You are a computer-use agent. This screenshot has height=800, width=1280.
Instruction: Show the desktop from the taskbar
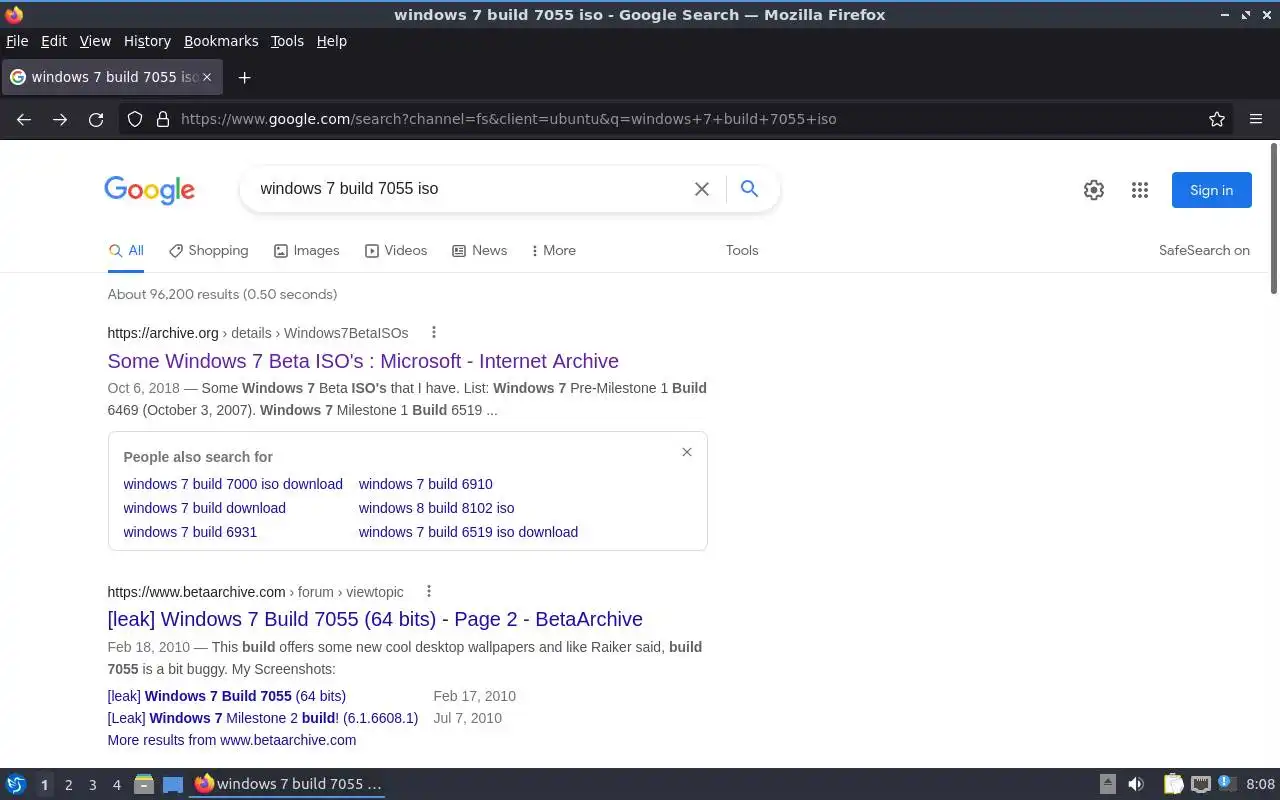(173, 784)
